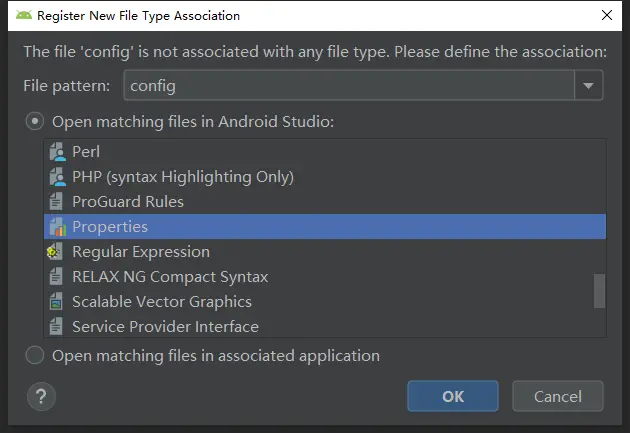630x433 pixels.
Task: Click the file type list scrollbar thumb
Action: point(600,291)
